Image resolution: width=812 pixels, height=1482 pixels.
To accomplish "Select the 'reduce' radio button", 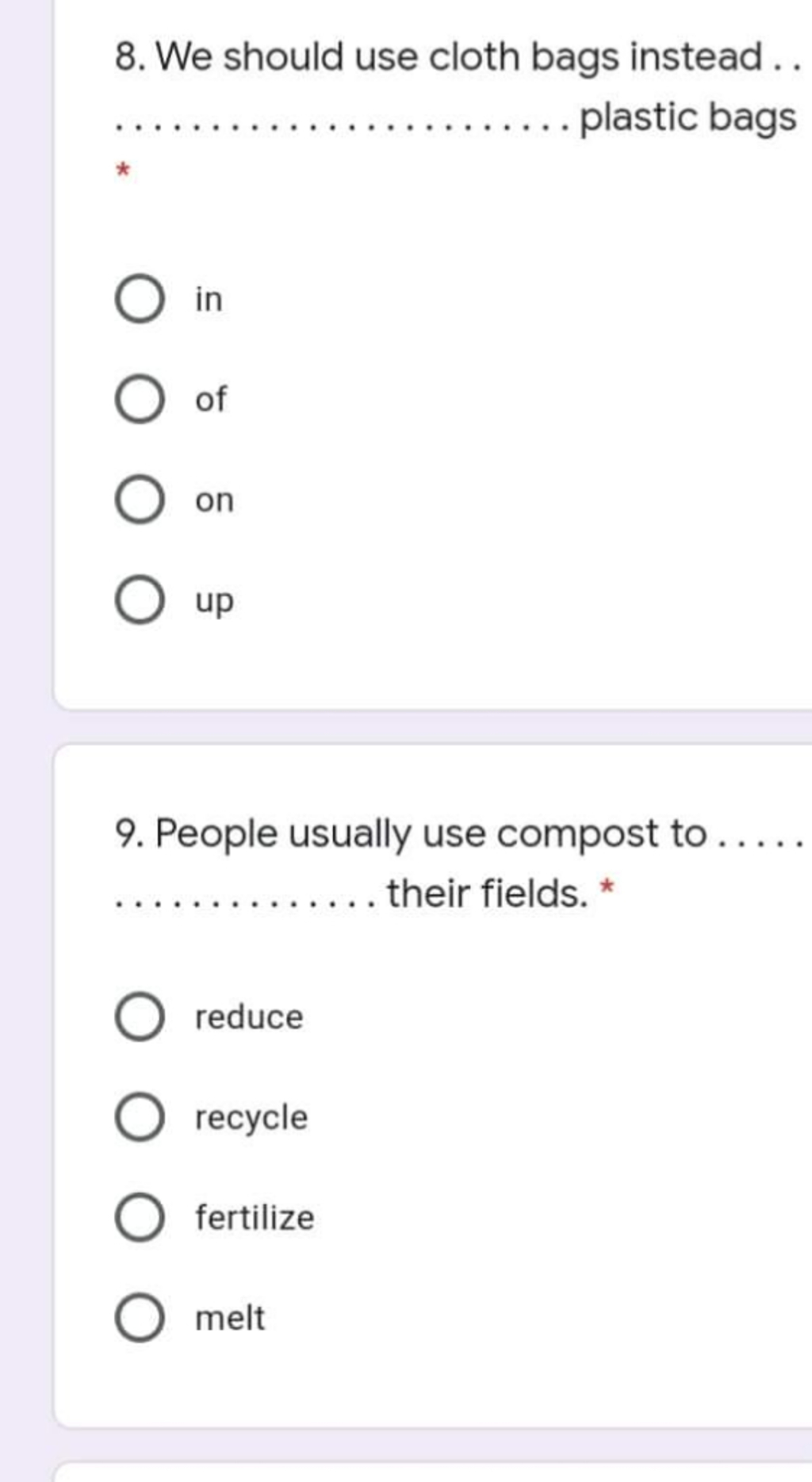I will pos(140,1017).
